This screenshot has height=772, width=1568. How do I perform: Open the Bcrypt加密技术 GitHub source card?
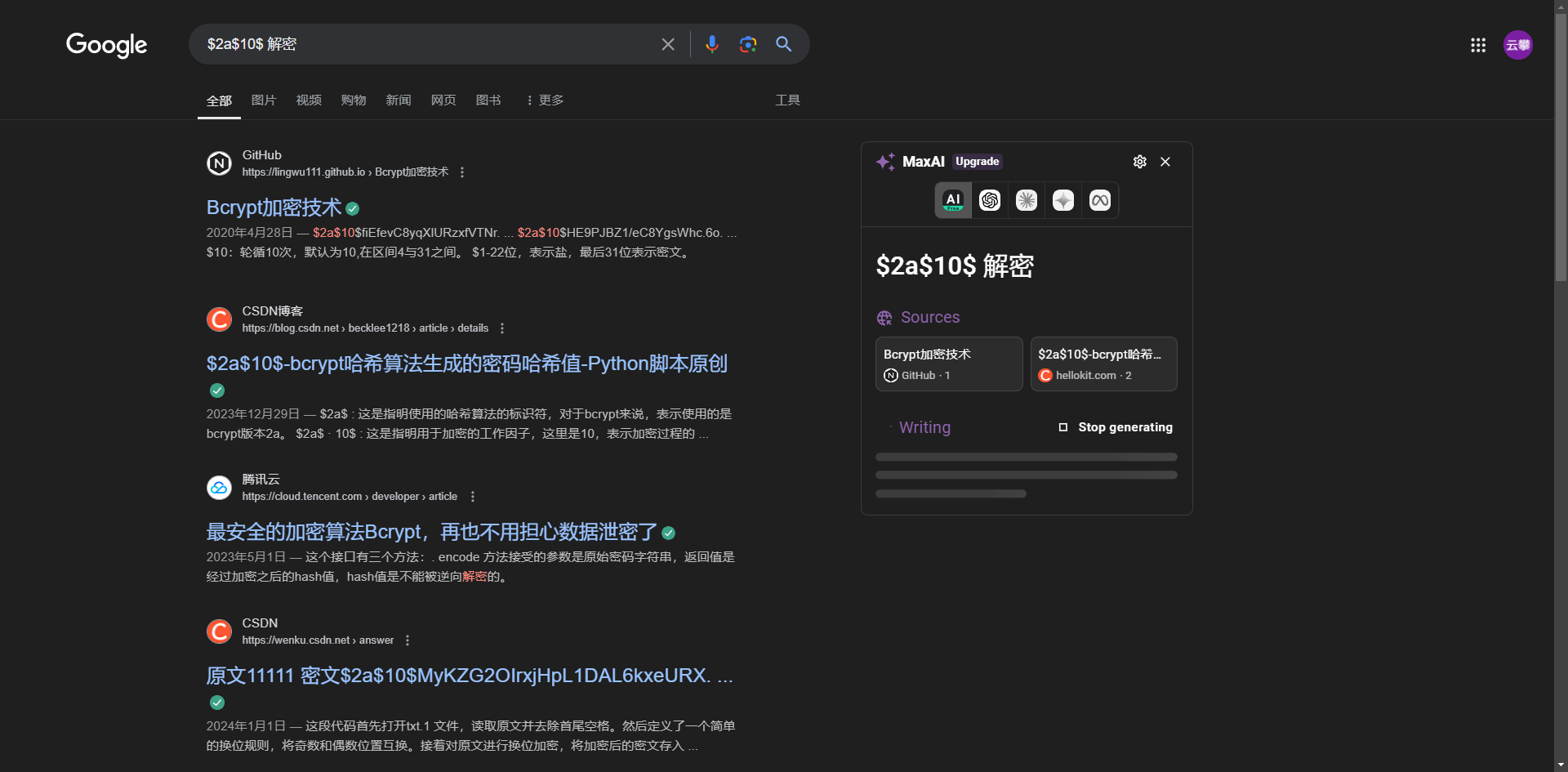tap(949, 364)
